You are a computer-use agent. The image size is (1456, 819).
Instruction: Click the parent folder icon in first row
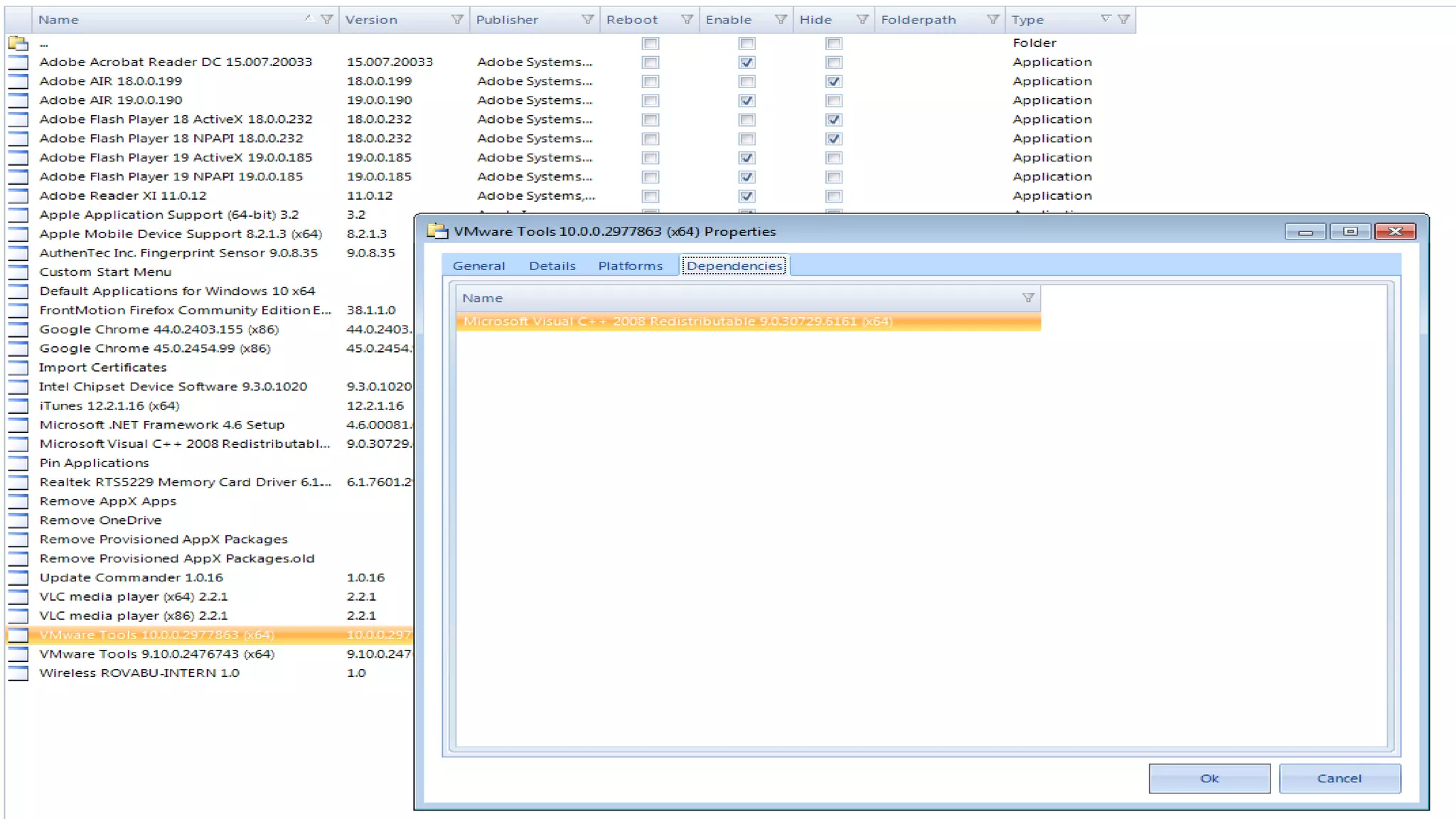coord(18,43)
